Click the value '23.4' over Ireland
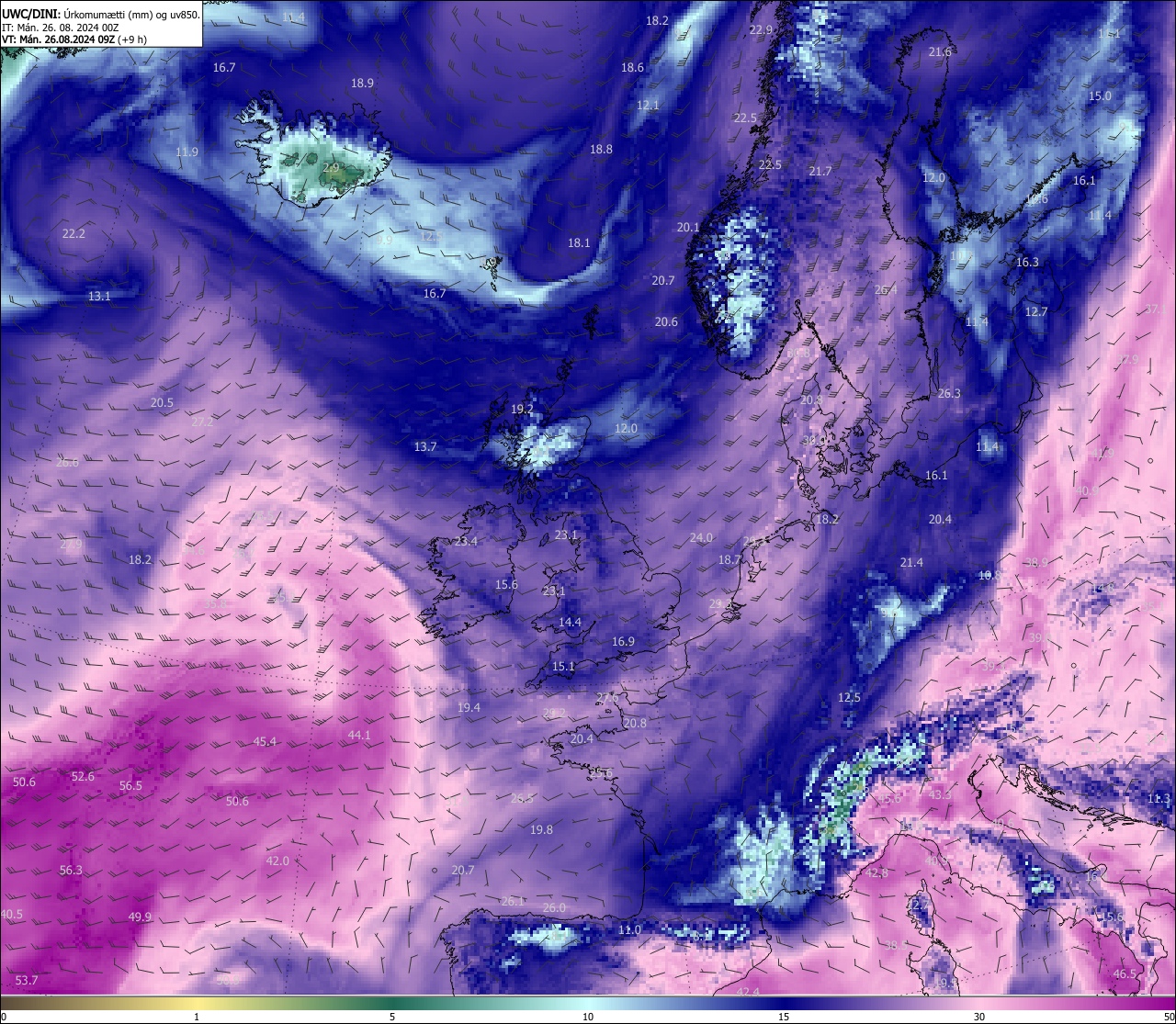This screenshot has width=1176, height=1024. click(x=466, y=541)
